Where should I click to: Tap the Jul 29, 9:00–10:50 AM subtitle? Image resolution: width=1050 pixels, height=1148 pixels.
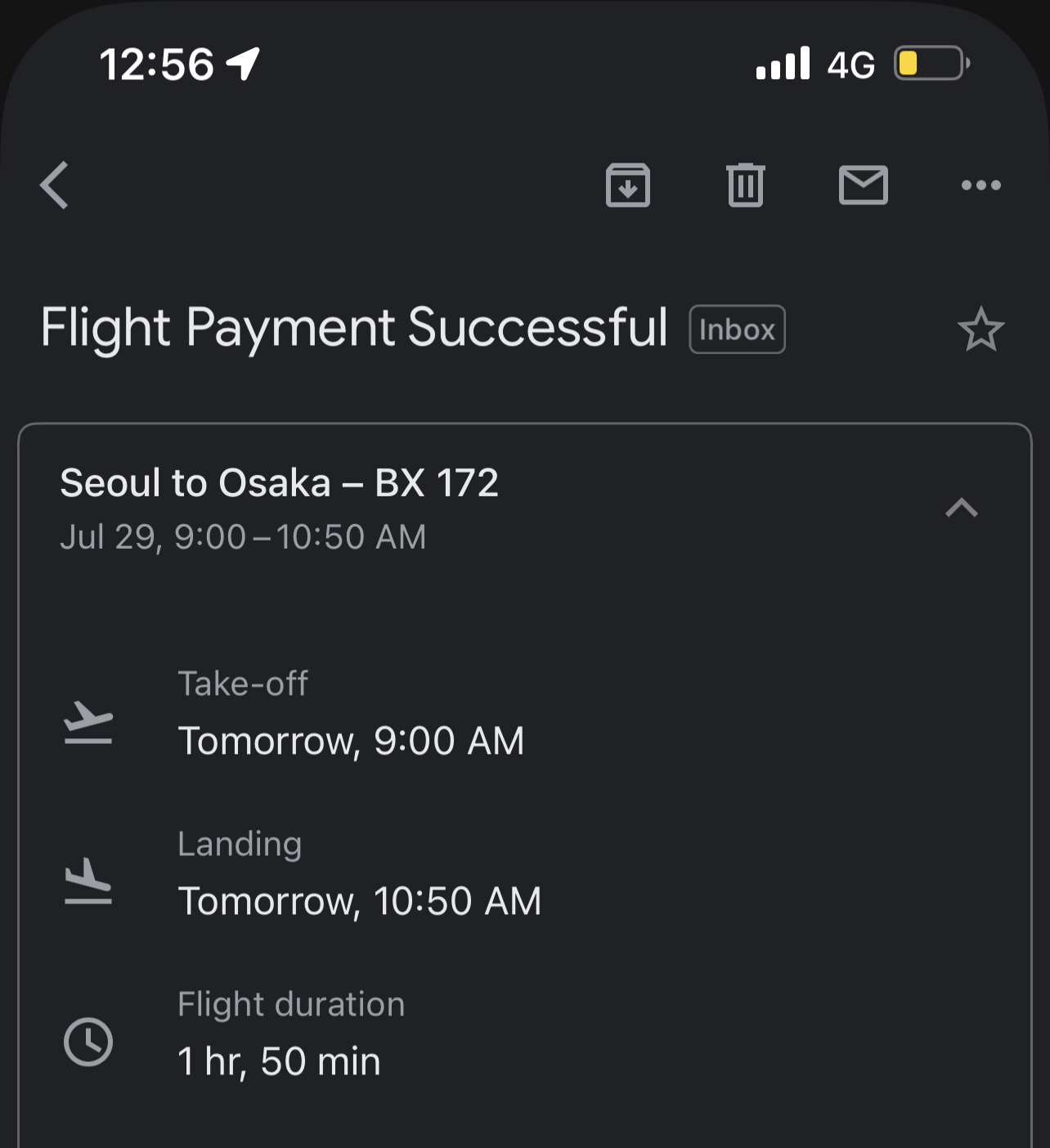[x=243, y=537]
